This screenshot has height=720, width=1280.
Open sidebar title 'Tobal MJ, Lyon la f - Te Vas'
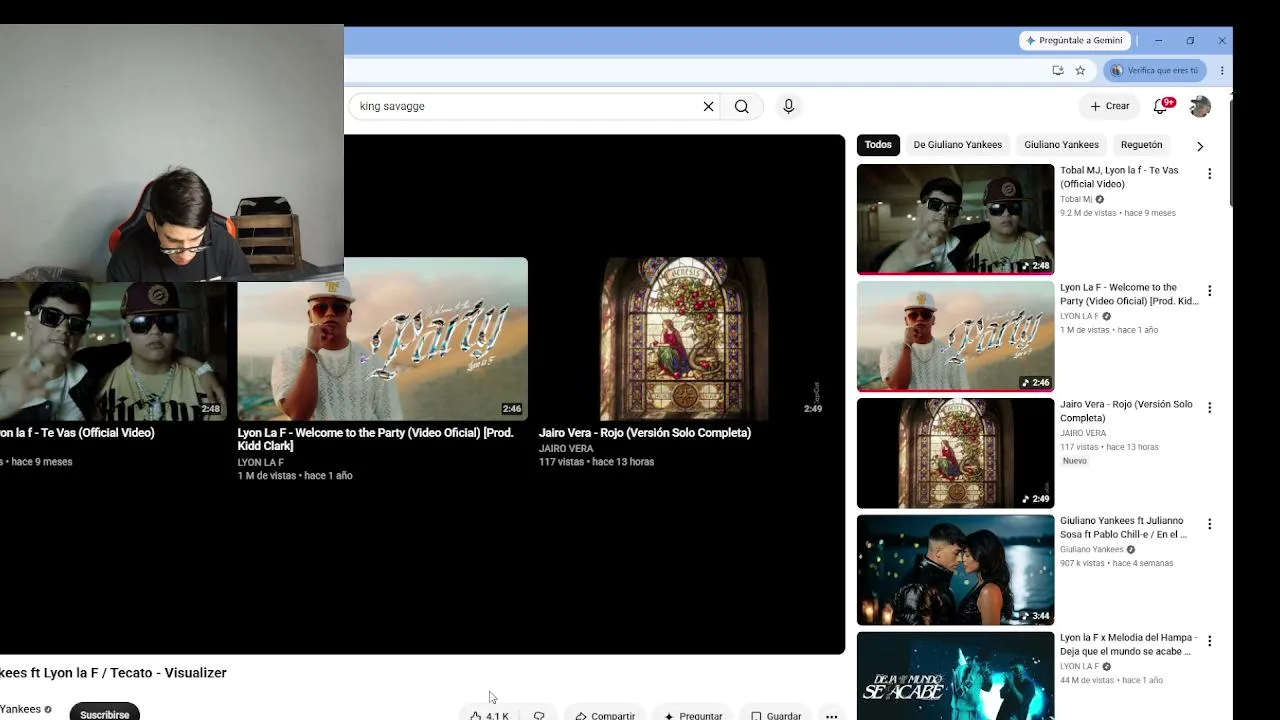[x=1119, y=177]
